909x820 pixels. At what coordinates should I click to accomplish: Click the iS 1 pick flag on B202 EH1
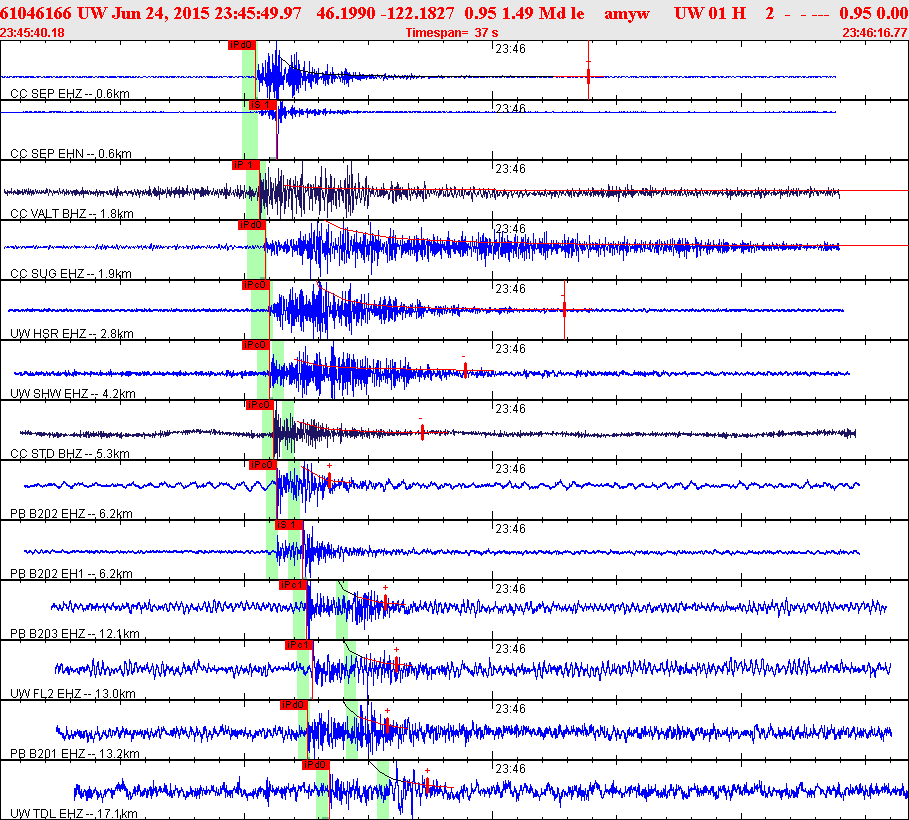click(x=287, y=525)
